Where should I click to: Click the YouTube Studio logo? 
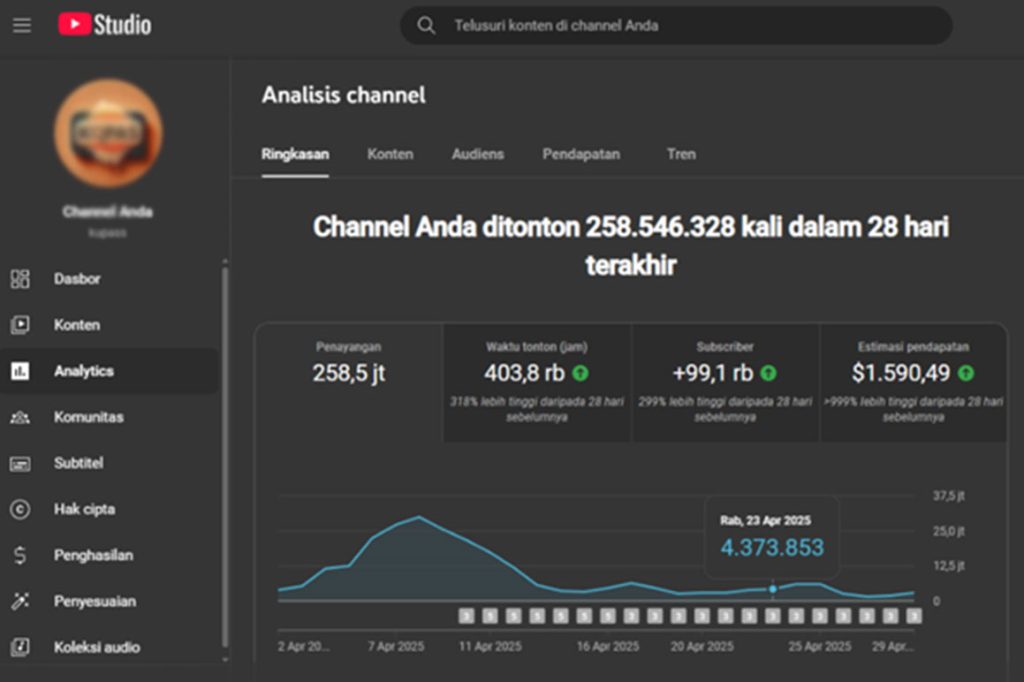coord(104,25)
